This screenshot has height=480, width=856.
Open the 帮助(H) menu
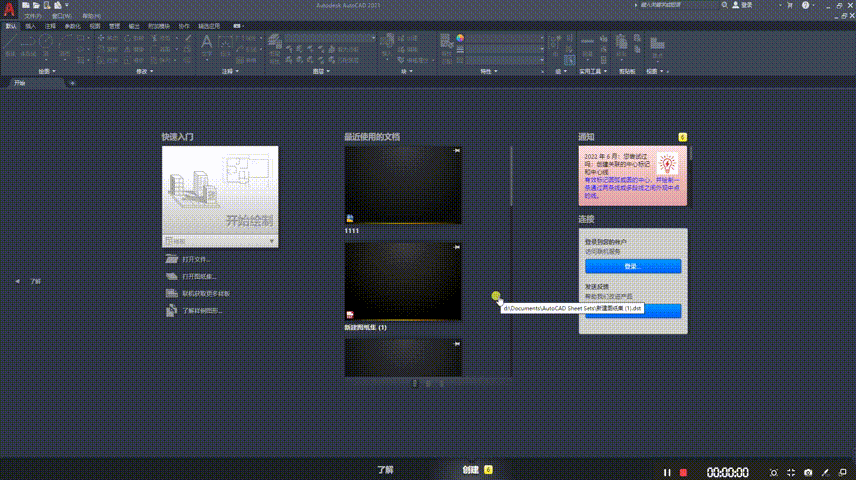(x=91, y=16)
